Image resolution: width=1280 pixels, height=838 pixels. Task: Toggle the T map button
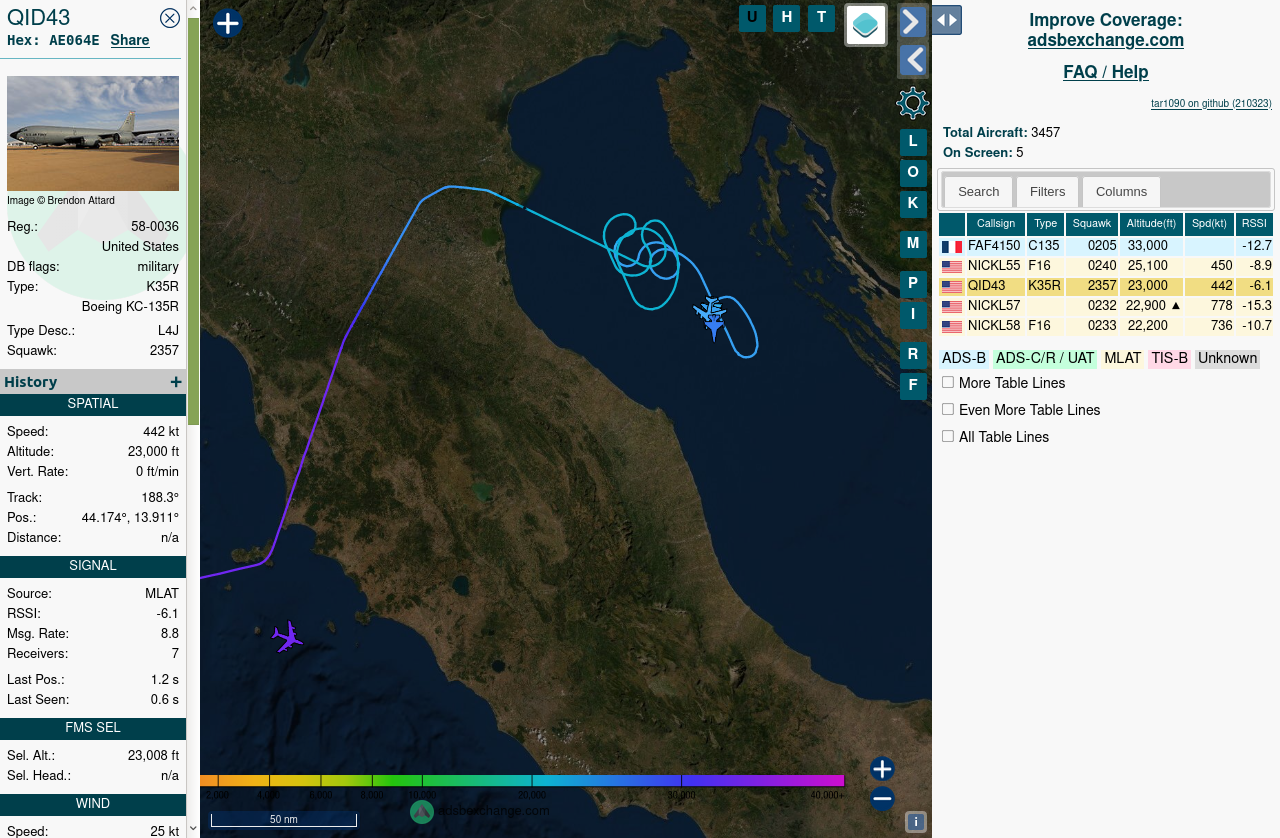click(x=821, y=17)
